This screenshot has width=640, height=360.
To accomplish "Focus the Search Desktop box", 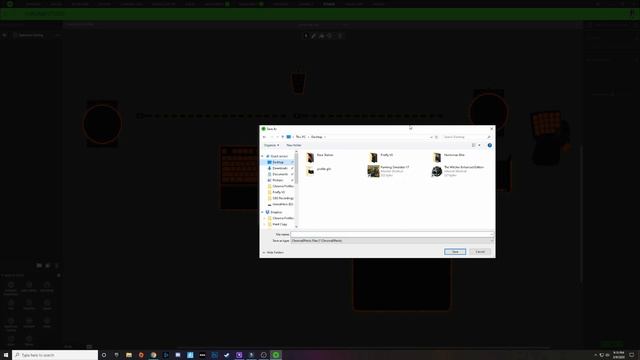I will tap(467, 137).
